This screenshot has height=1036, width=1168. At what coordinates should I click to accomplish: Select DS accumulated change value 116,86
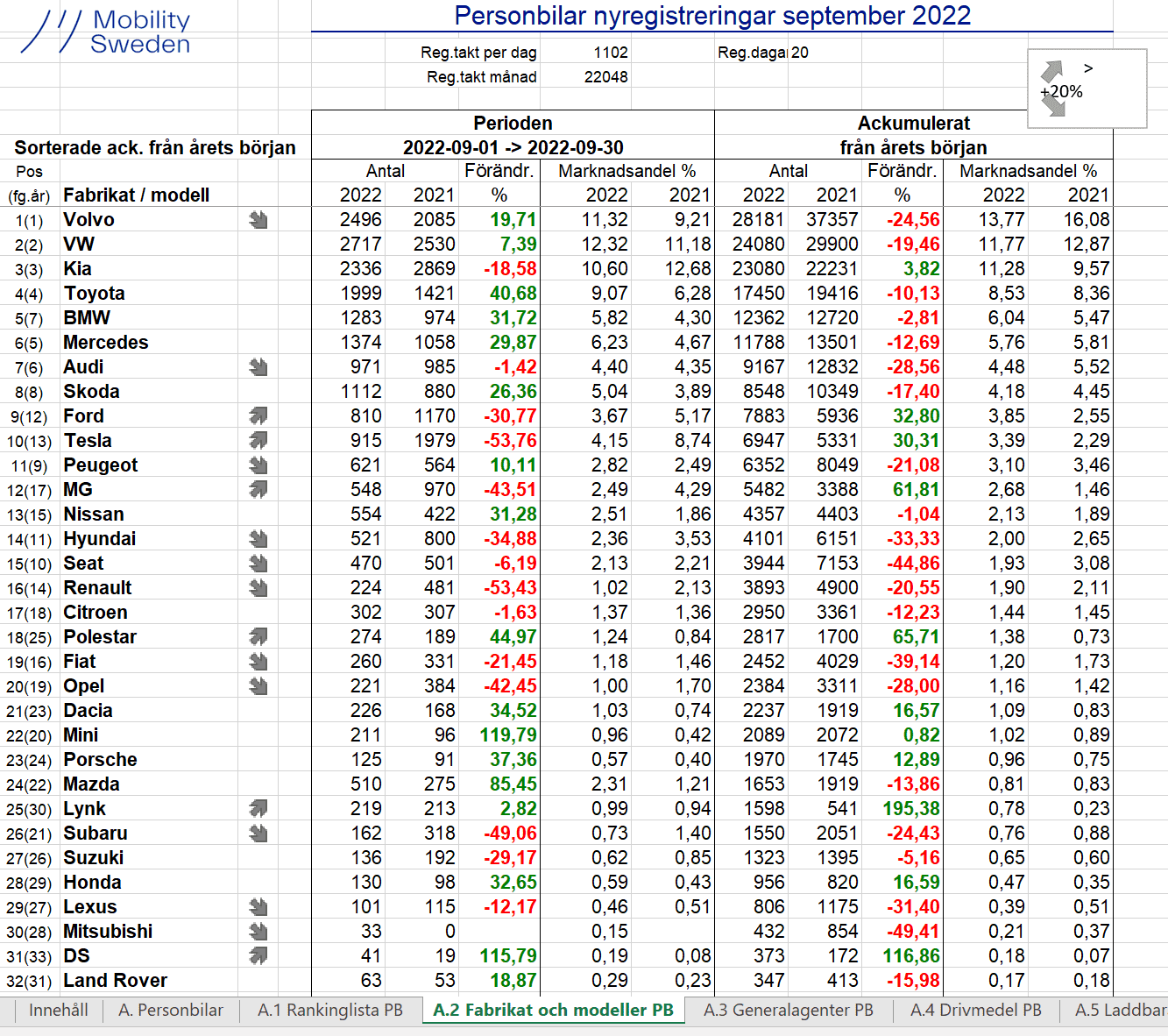pos(911,956)
